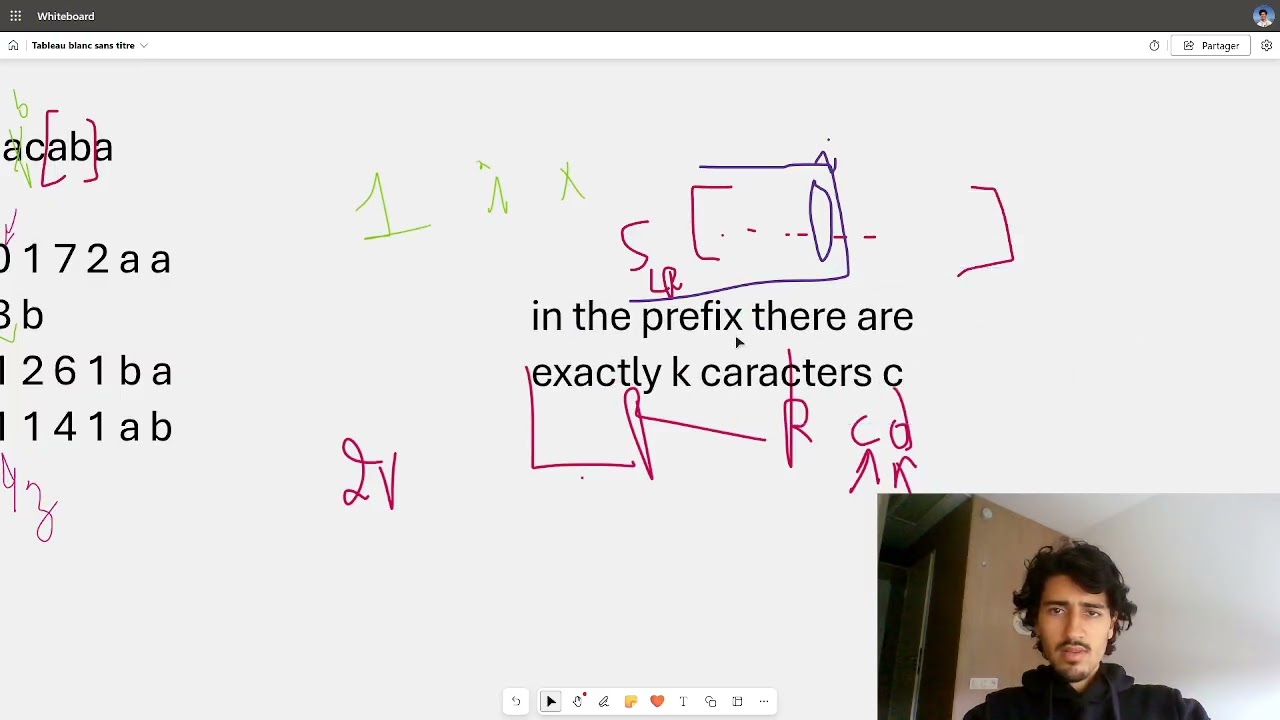Select text row '1 1 4 1 a b'

tap(86, 428)
